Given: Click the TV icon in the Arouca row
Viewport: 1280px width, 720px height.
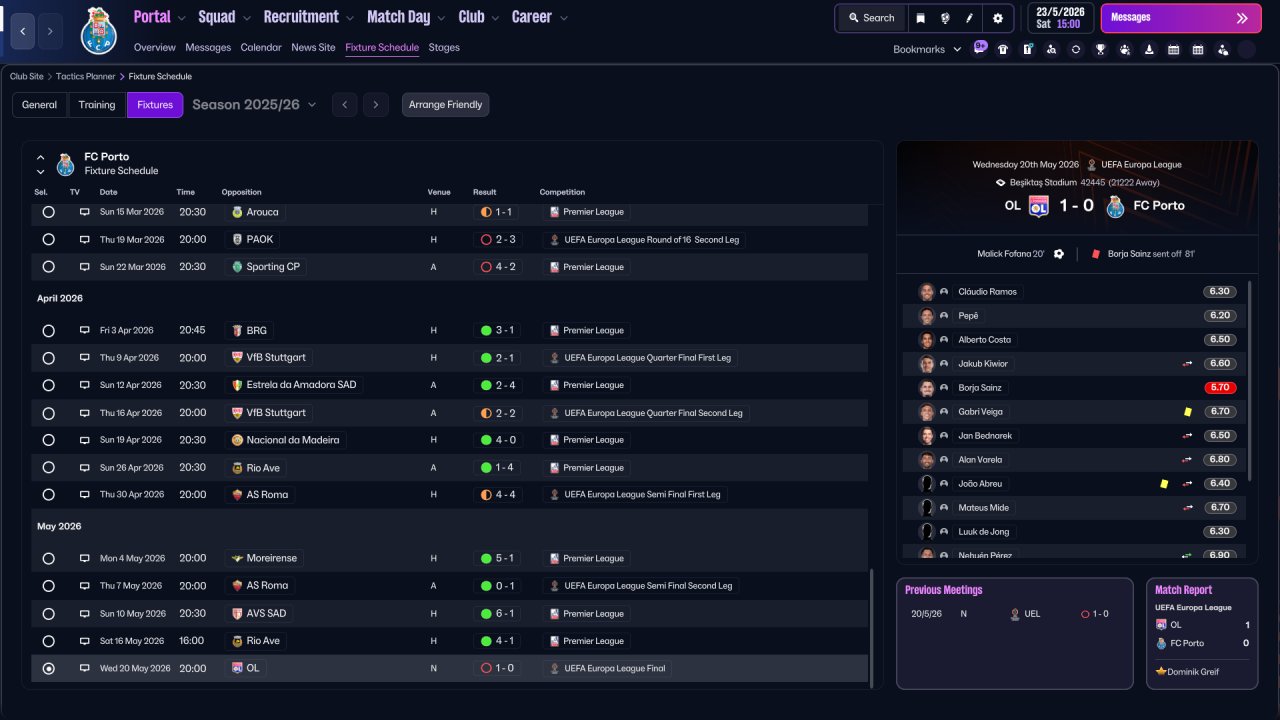Looking at the screenshot, I should 85,212.
